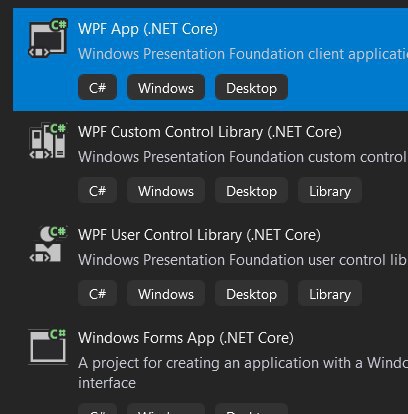Click 'A project for creating an application' description
This screenshot has height=414, width=408.
243,373
